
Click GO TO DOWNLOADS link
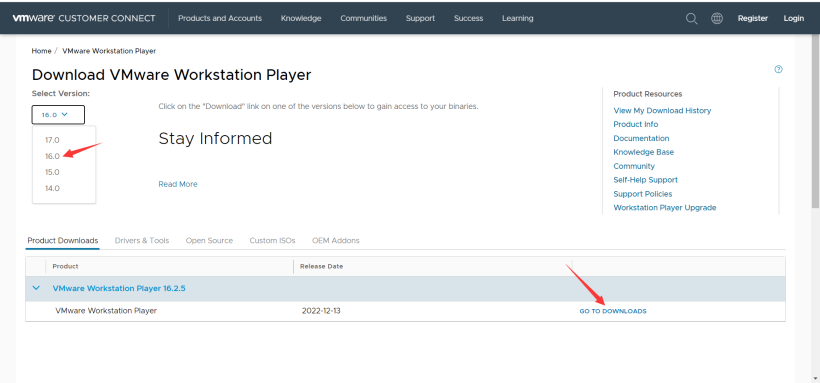click(x=613, y=311)
